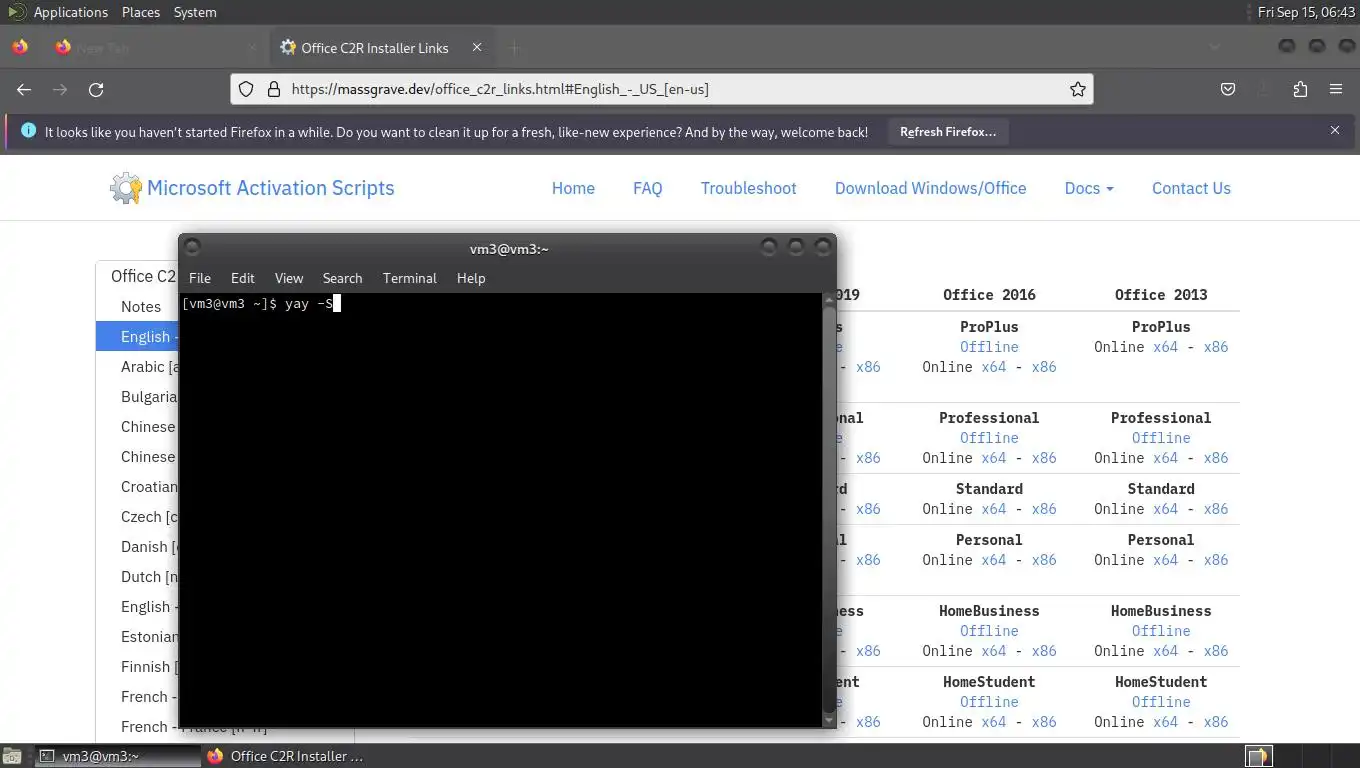This screenshot has height=768, width=1360.
Task: Click Office 2016 Professional Offline link
Action: tap(989, 438)
